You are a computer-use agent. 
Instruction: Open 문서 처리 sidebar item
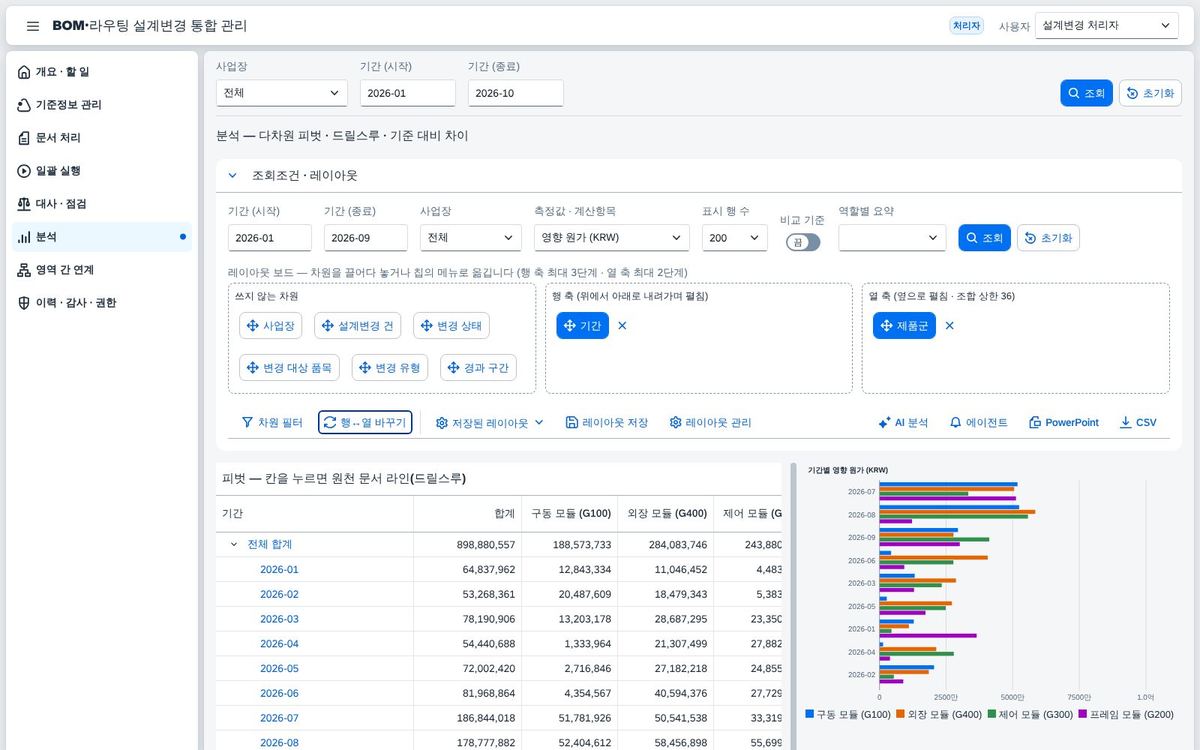[x=102, y=138]
